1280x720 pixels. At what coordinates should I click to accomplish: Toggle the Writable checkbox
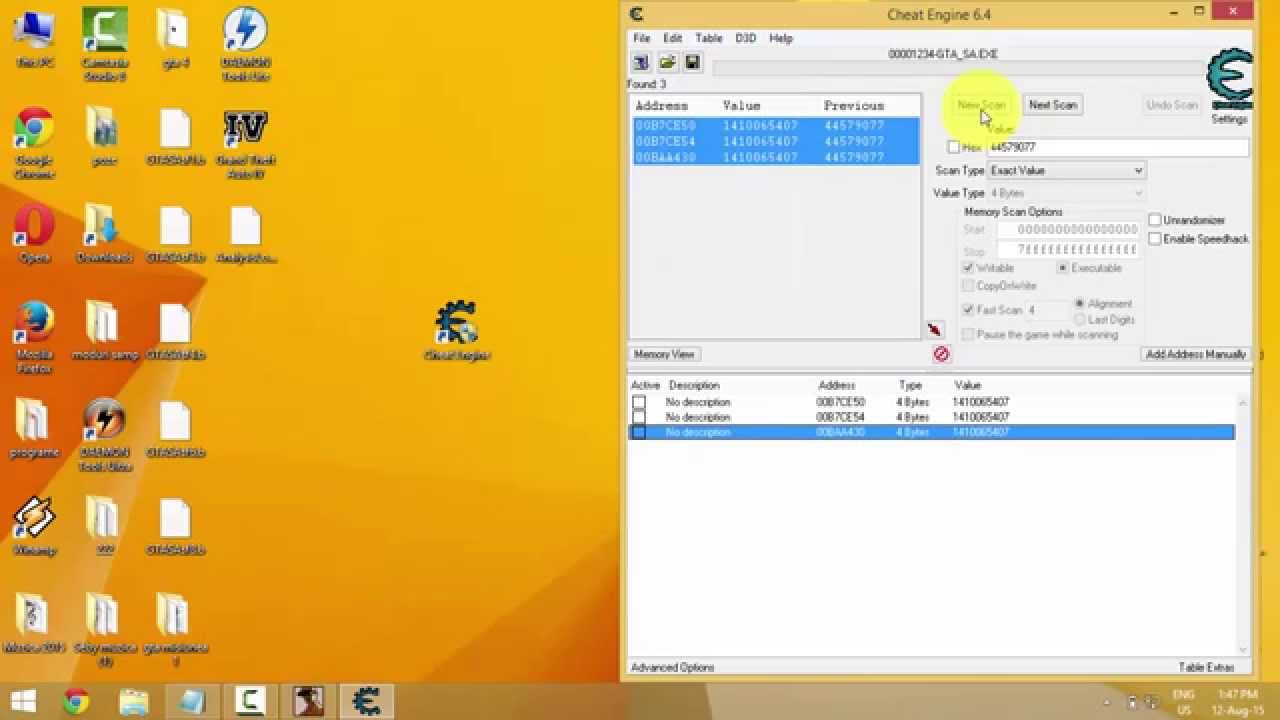968,268
